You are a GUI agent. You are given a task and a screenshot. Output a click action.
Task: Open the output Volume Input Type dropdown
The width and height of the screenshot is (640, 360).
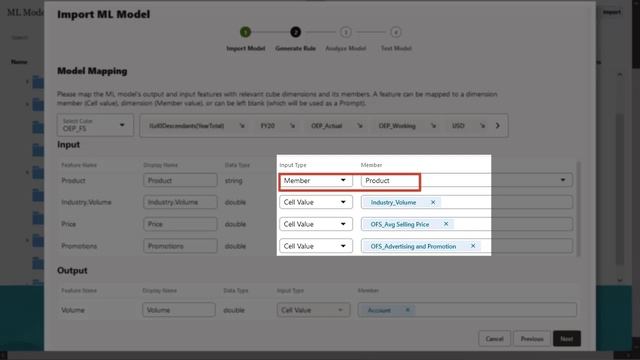(x=313, y=310)
